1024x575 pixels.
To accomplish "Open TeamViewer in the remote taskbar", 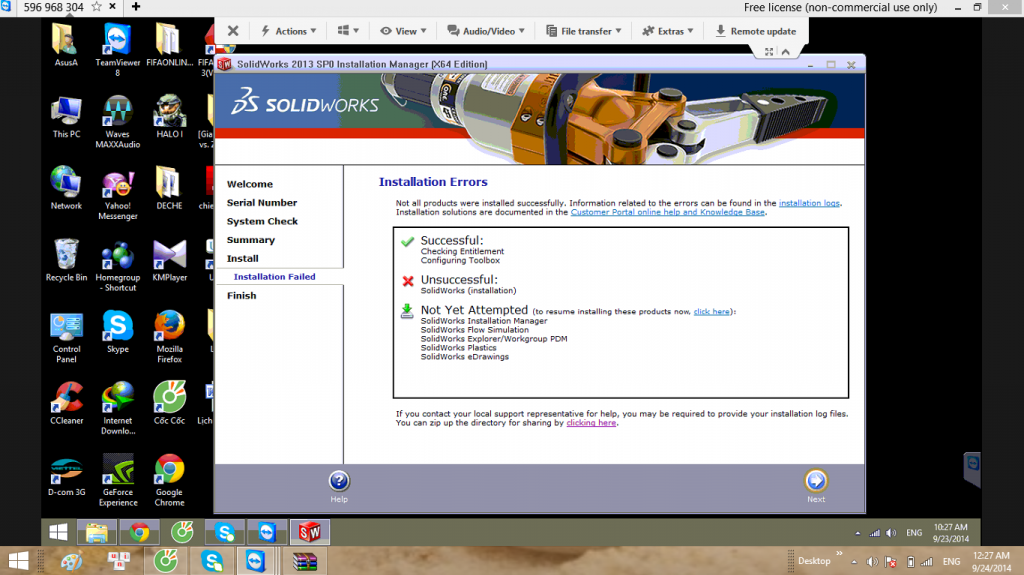I will 267,533.
